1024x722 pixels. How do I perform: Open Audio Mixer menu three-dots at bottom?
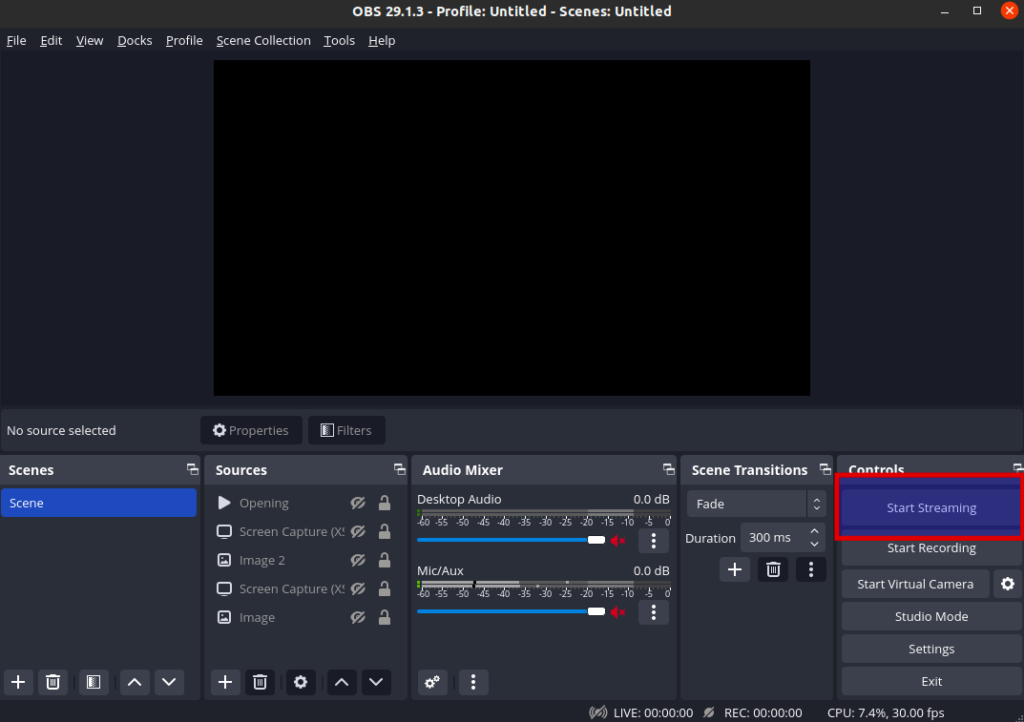[x=473, y=682]
